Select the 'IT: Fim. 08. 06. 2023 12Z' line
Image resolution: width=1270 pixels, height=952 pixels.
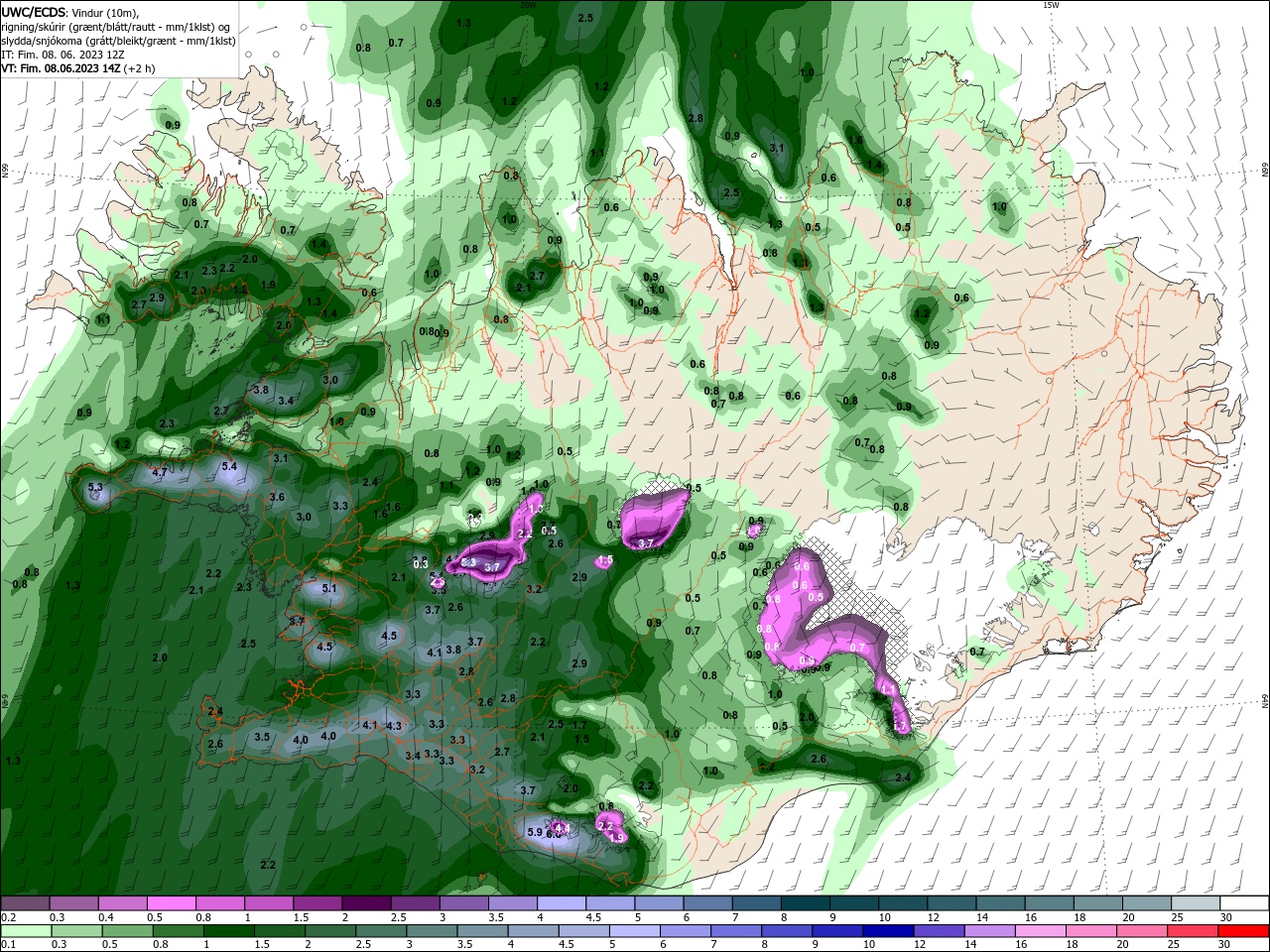[x=62, y=55]
